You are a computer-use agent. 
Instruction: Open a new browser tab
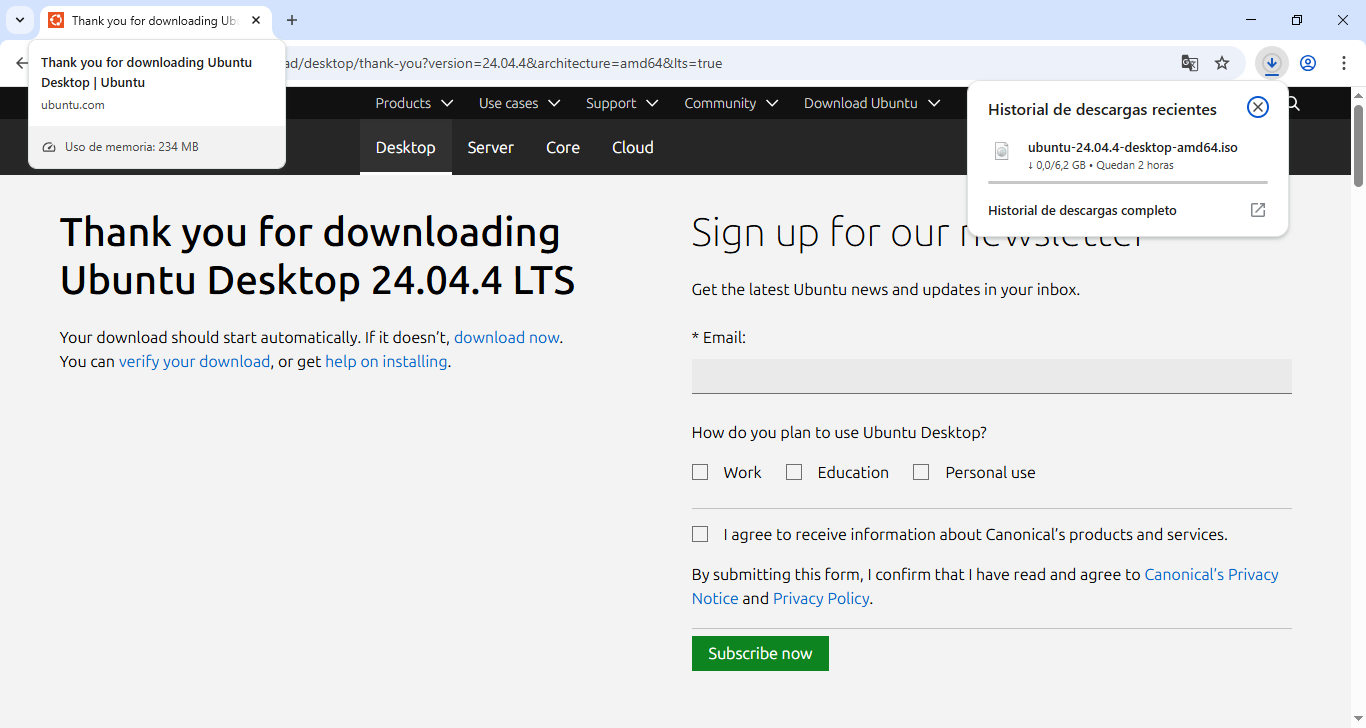point(292,20)
